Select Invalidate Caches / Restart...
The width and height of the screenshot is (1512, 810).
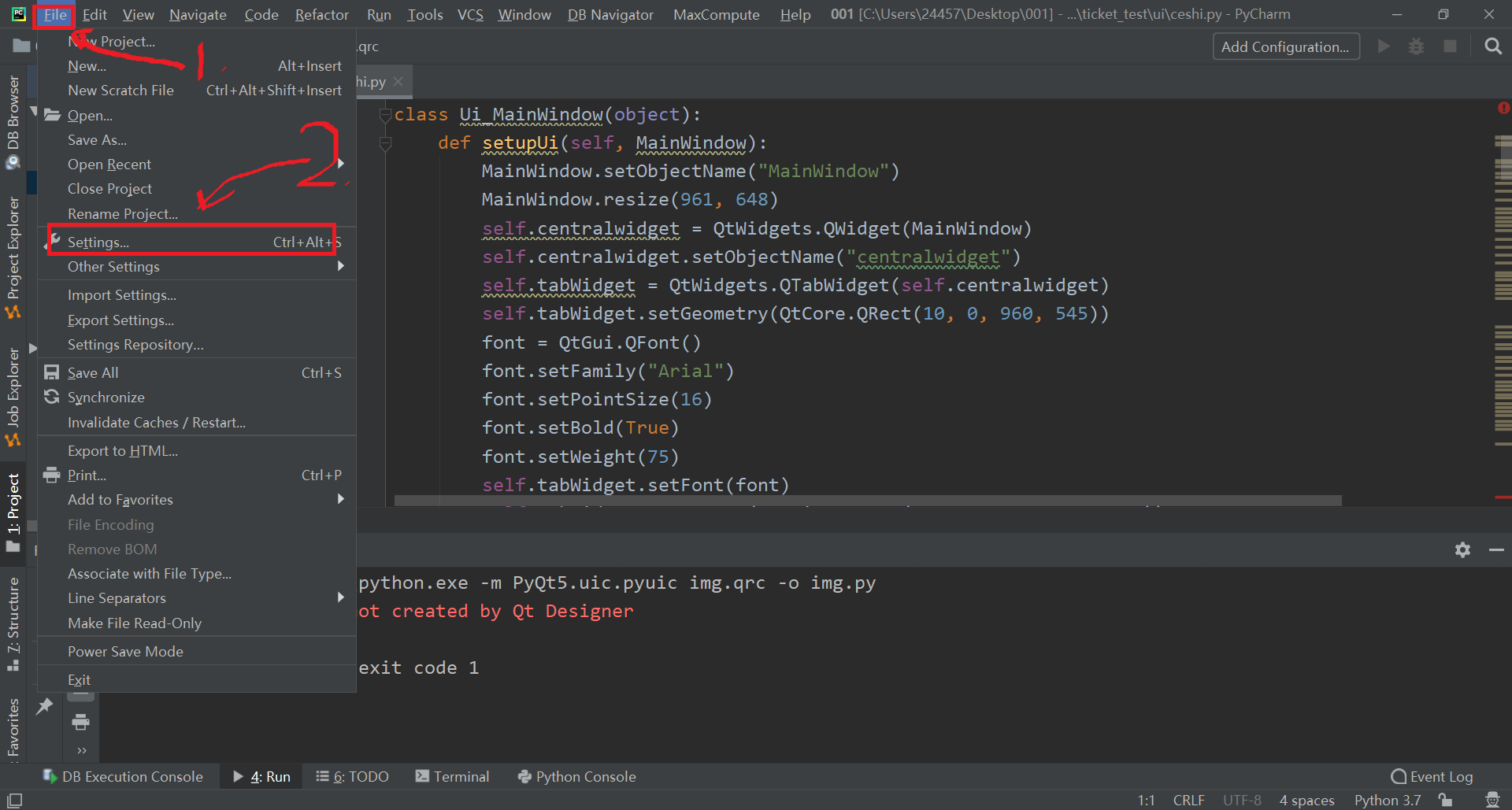tap(197, 423)
